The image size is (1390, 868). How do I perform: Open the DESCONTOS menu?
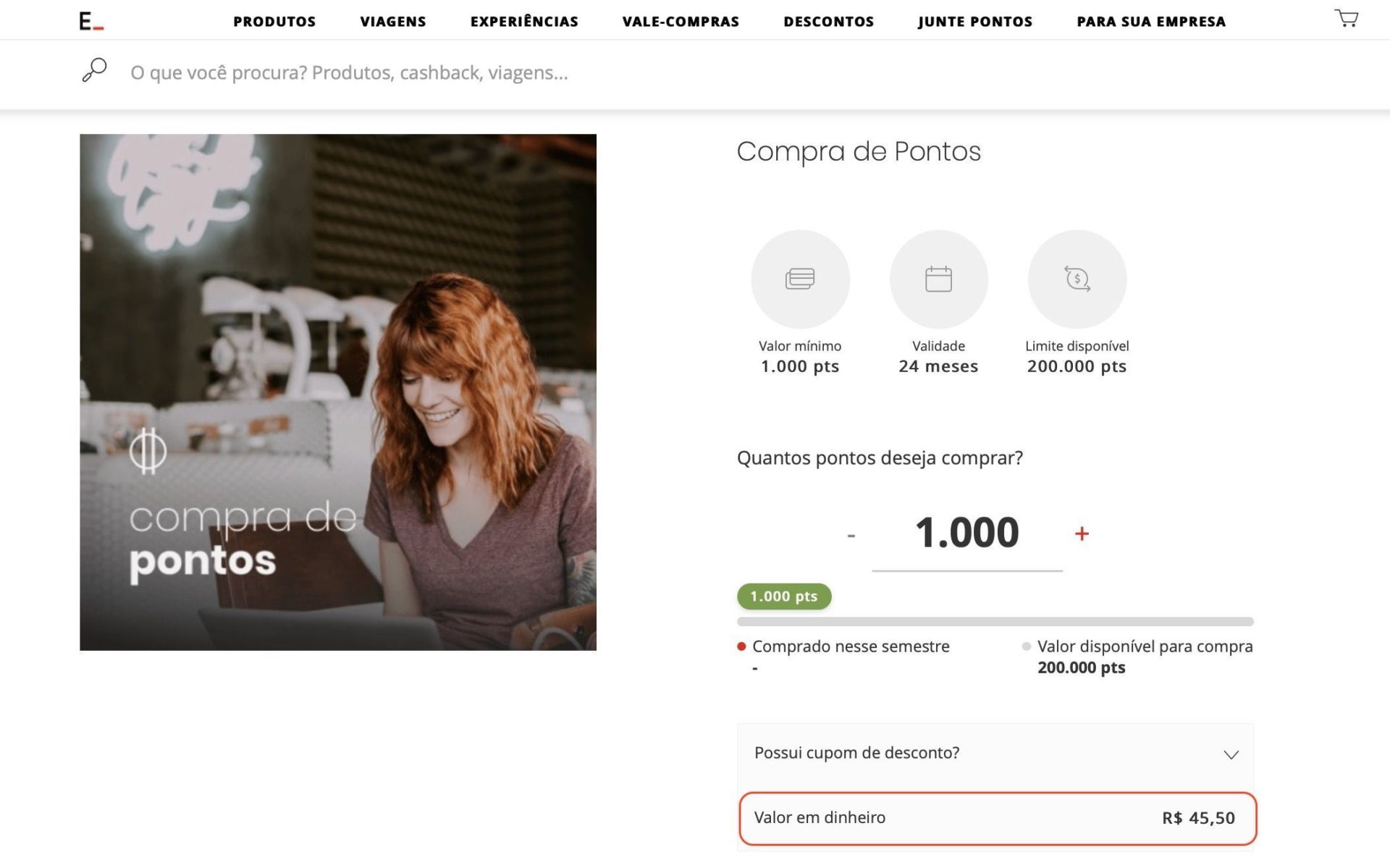(x=828, y=22)
